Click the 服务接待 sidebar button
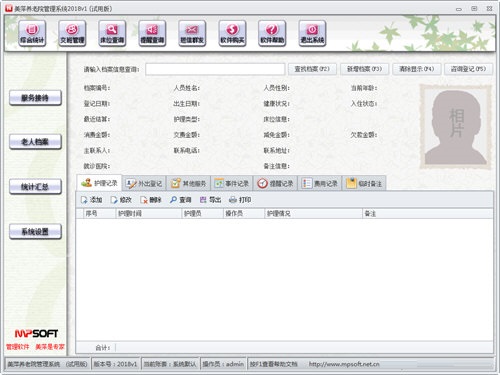Screen dimensions: 500x375 (x=35, y=98)
